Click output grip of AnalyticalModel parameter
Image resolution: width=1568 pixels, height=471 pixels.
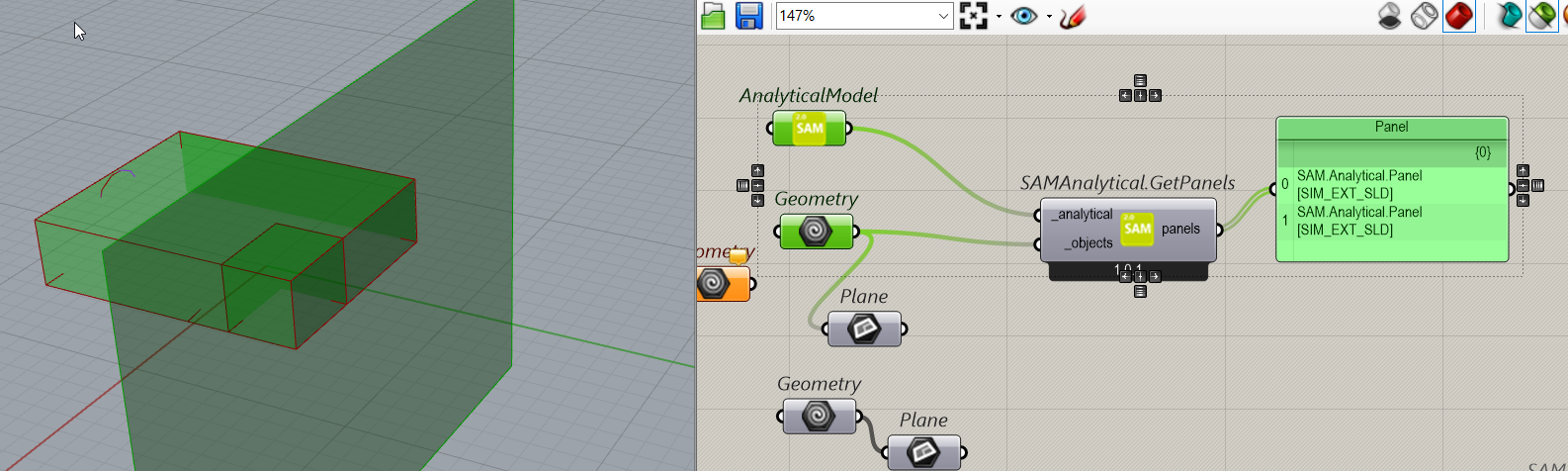(849, 129)
